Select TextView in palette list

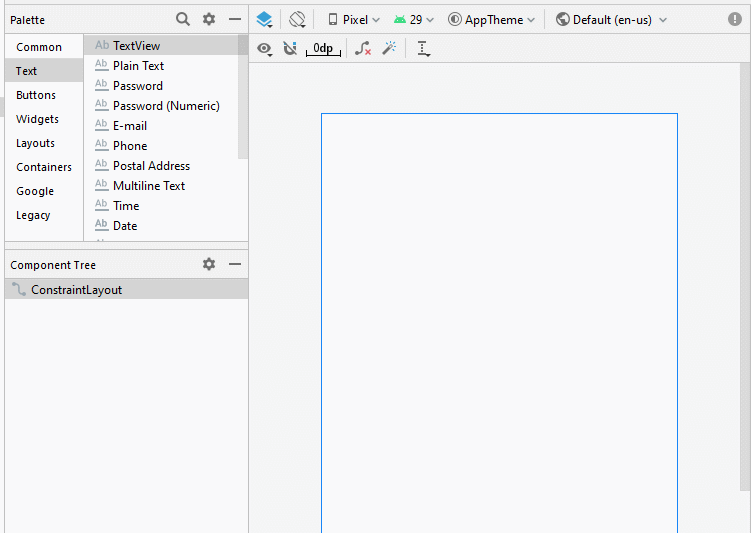tap(161, 45)
